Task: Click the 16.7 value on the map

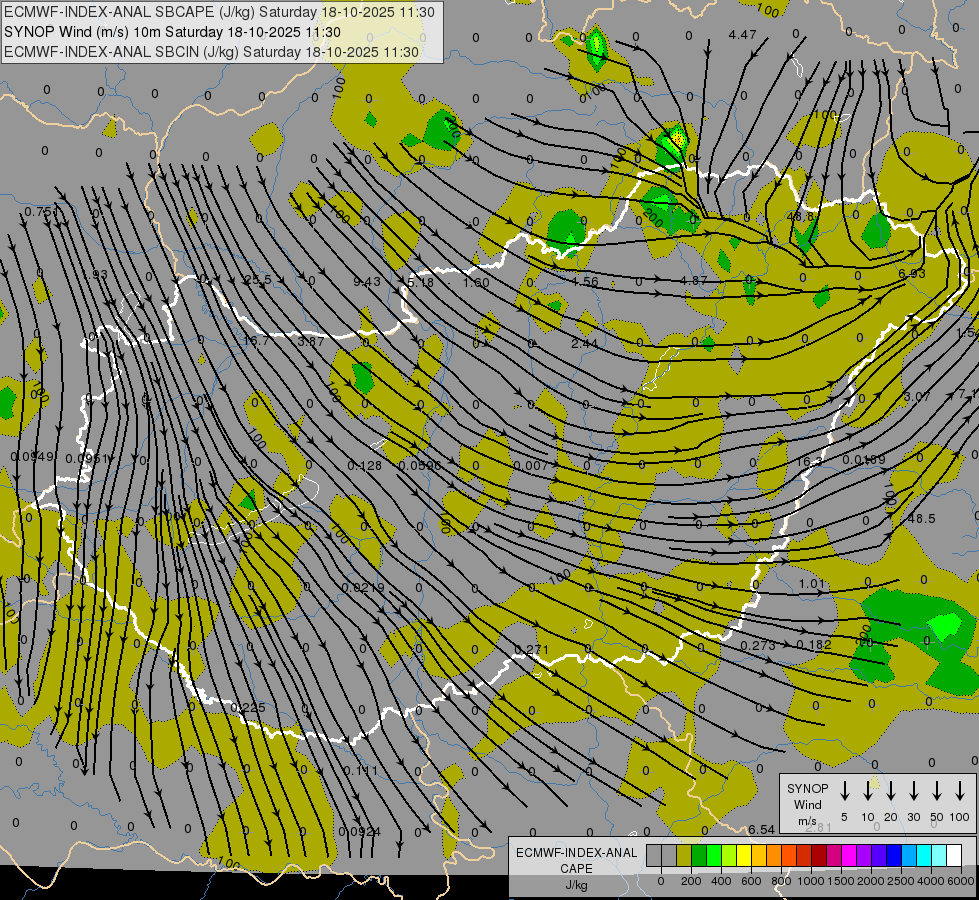Action: (x=256, y=341)
